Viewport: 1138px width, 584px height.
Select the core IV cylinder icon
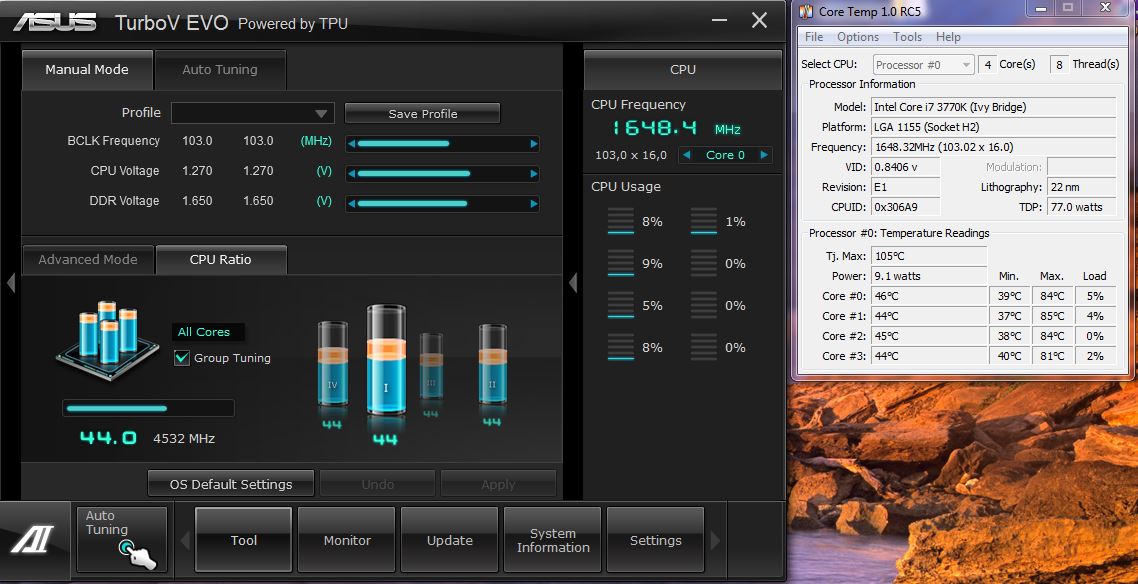click(x=332, y=363)
